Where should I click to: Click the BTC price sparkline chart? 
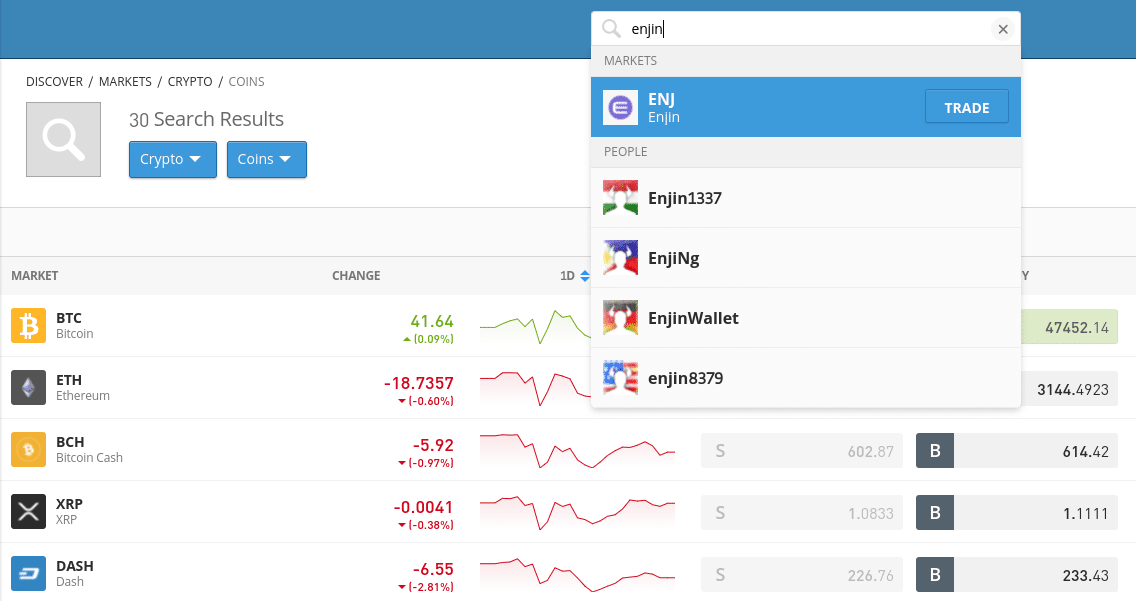(x=535, y=327)
